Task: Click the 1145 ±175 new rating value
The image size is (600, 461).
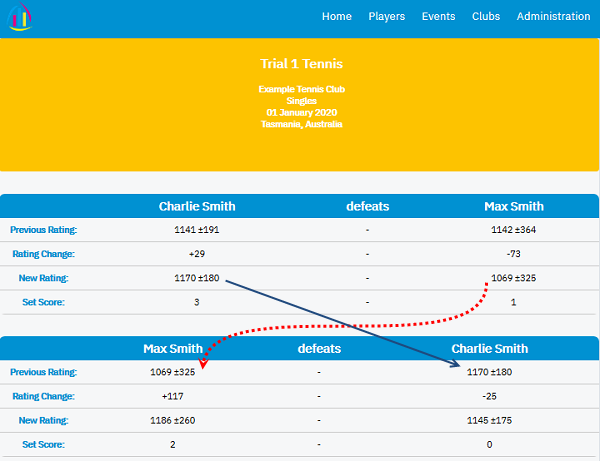Action: point(489,421)
